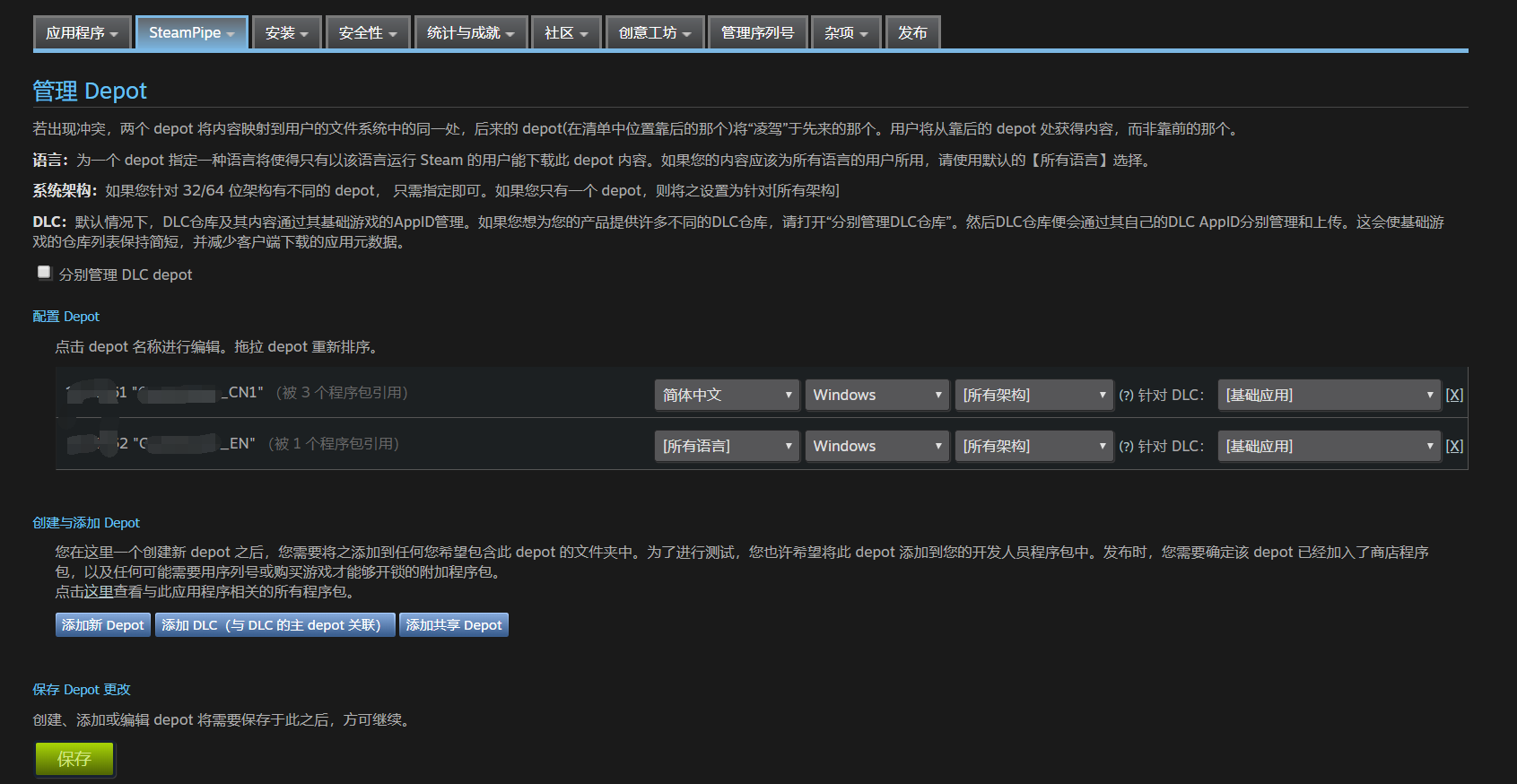This screenshot has height=784, width=1517.
Task: Open the 杂项 menu
Action: pos(847,33)
